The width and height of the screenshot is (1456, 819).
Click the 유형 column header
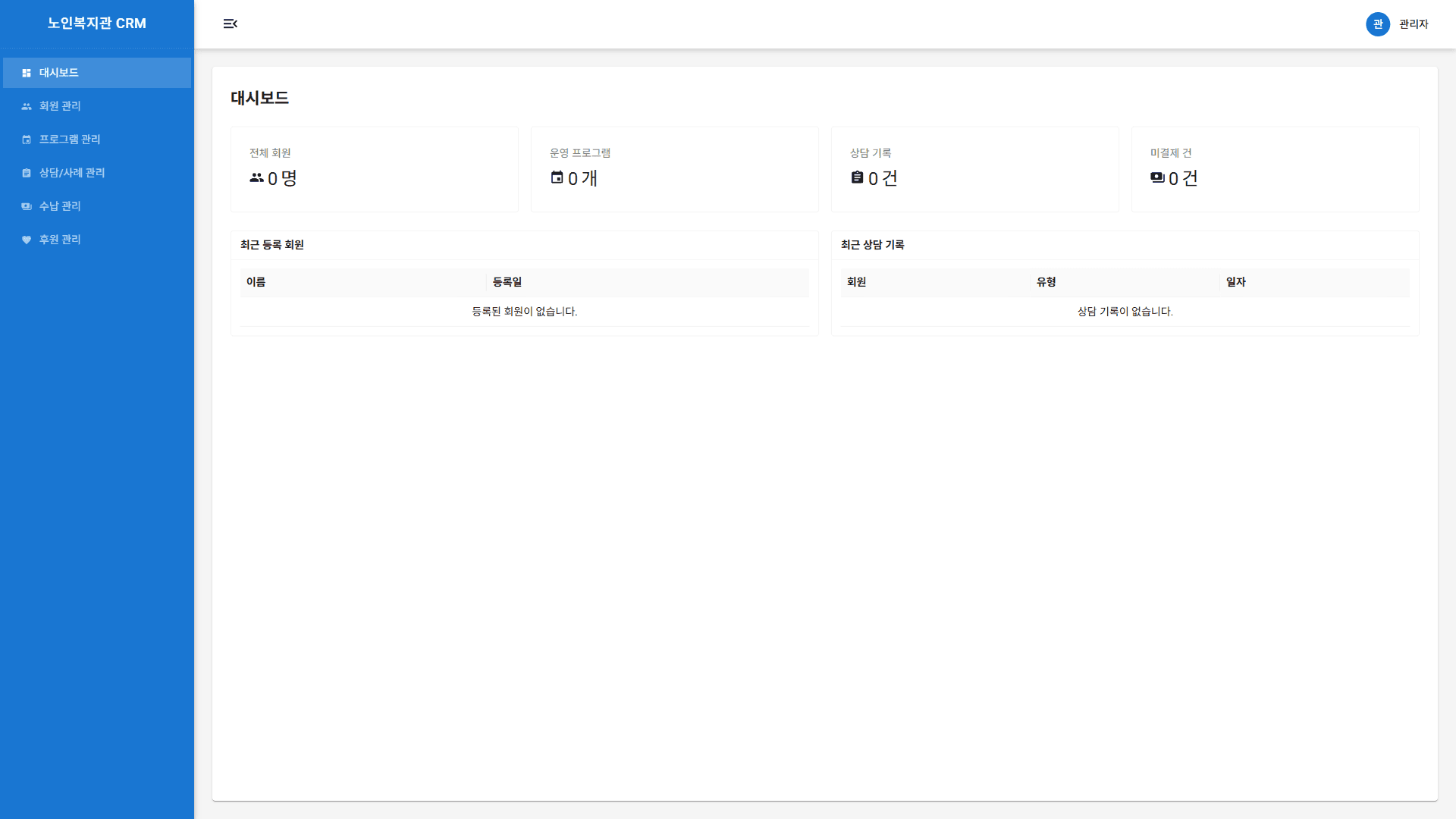[x=1046, y=282]
